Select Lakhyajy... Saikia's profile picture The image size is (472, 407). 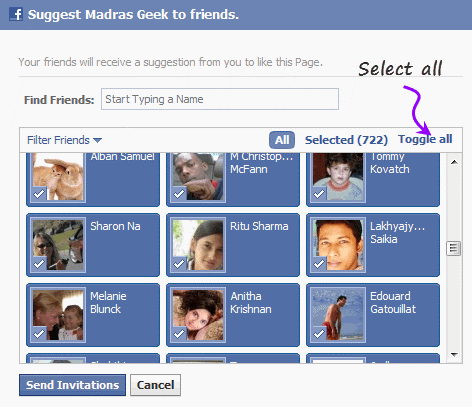pos(338,245)
